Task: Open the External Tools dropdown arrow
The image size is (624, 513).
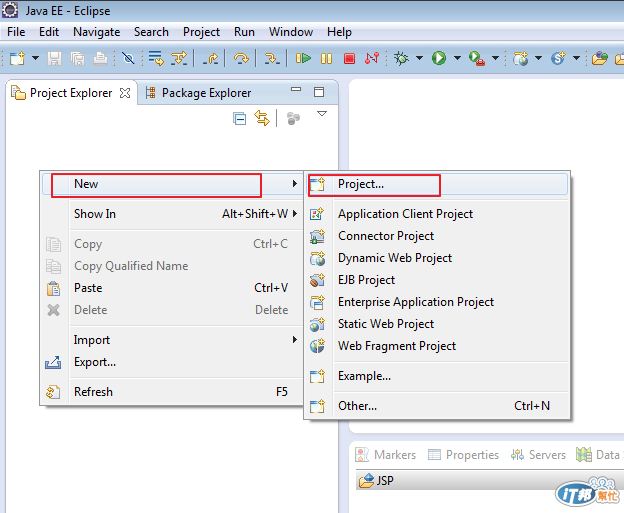Action: 495,59
